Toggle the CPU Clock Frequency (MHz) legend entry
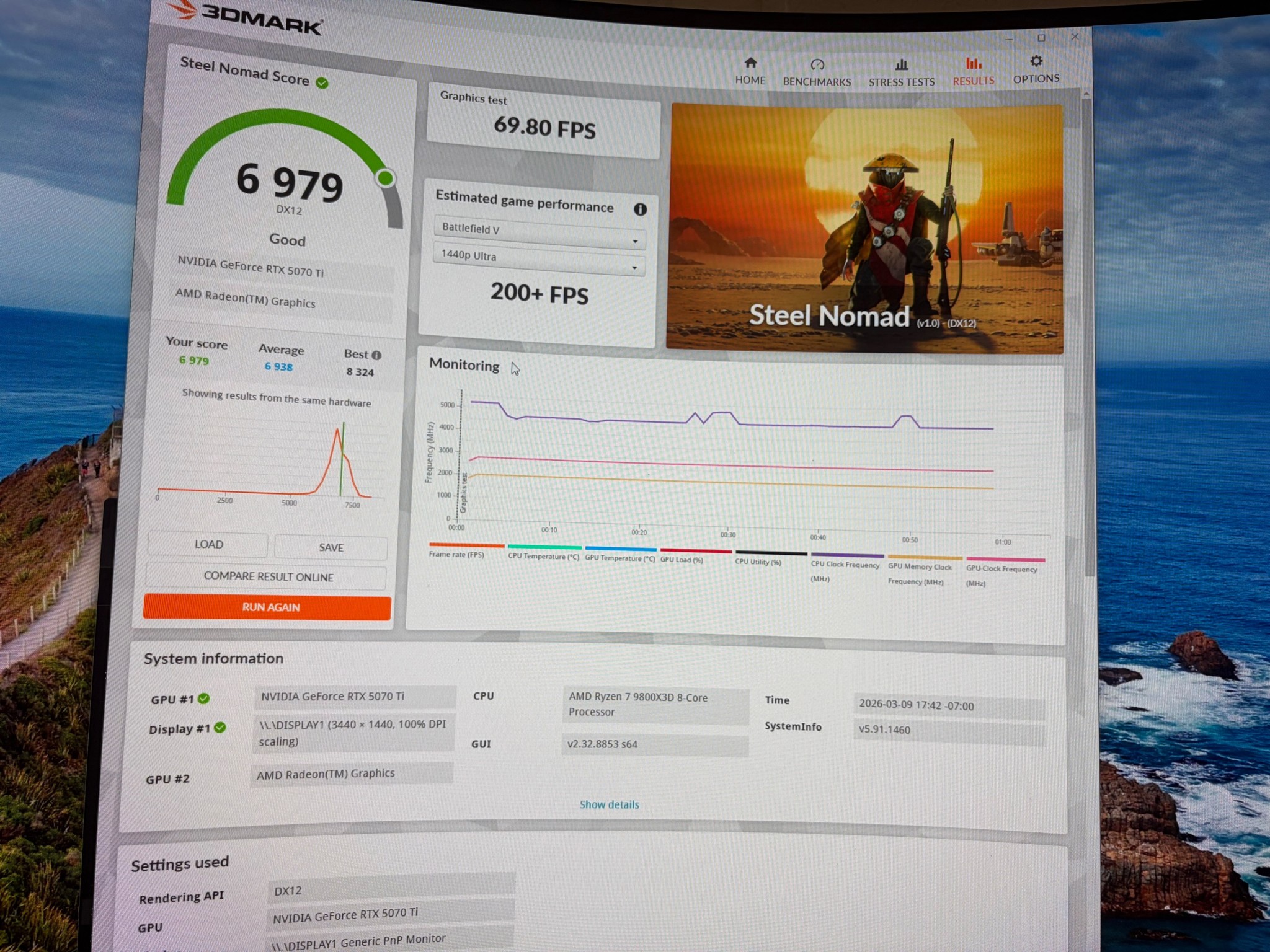Screen dimensions: 1270x952 point(846,568)
